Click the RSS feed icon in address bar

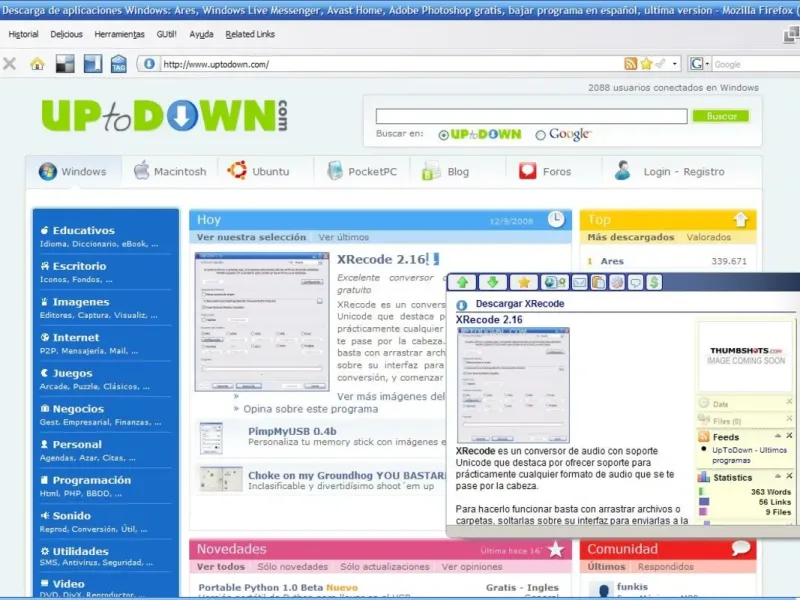tap(631, 64)
